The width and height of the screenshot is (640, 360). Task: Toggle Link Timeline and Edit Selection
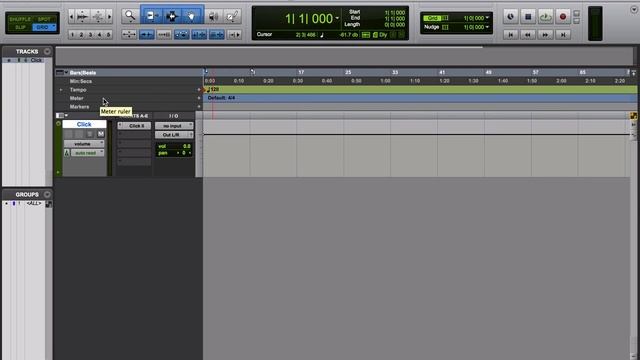coord(181,35)
